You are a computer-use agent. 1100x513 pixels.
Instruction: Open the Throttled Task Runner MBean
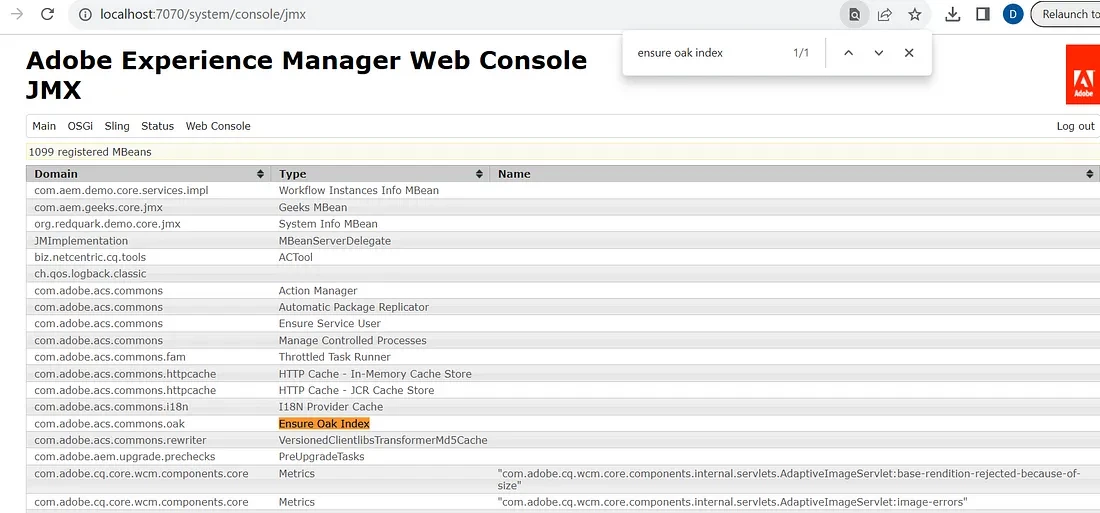(x=335, y=357)
